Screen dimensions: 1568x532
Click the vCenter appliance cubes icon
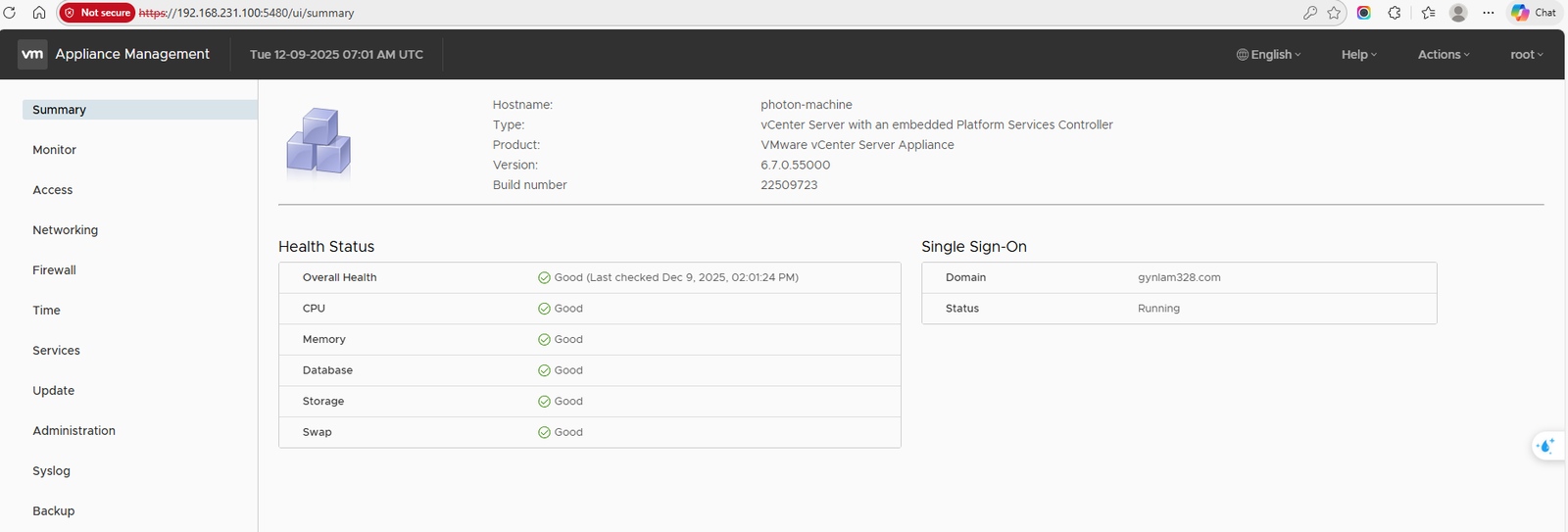(318, 143)
